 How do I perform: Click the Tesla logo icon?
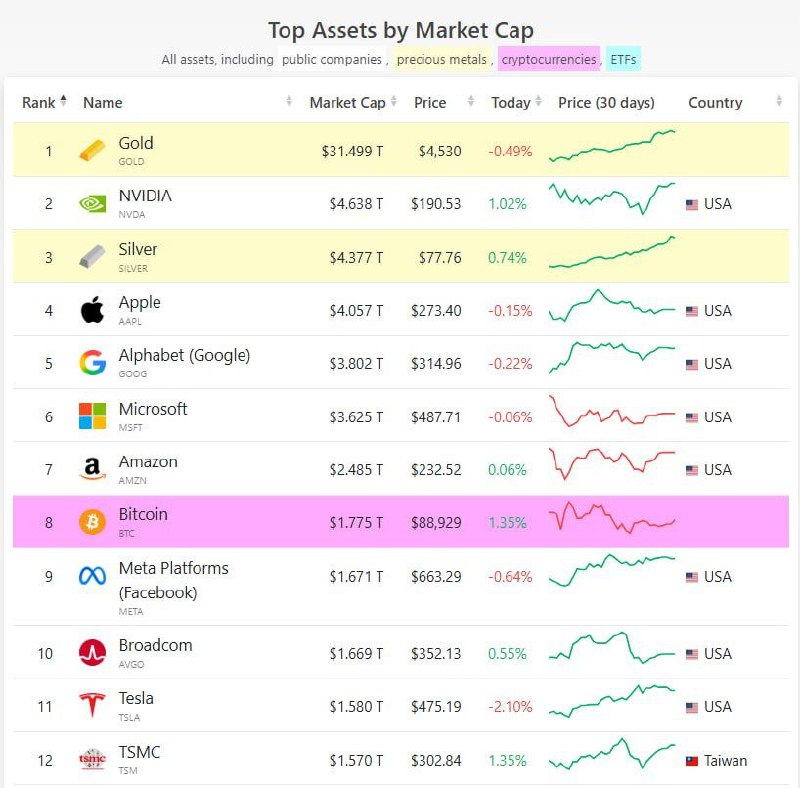(92, 706)
